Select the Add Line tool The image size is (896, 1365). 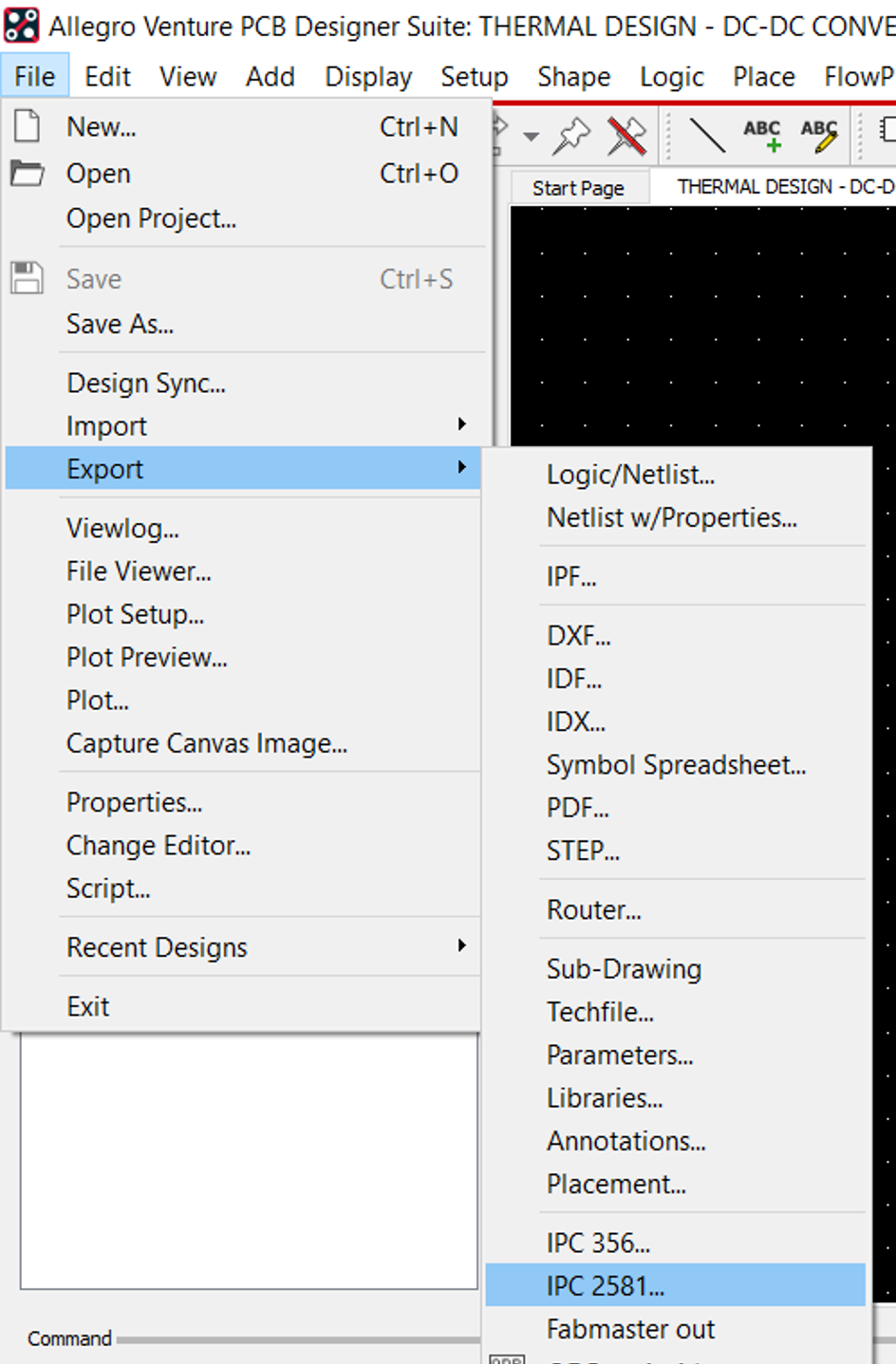[706, 137]
